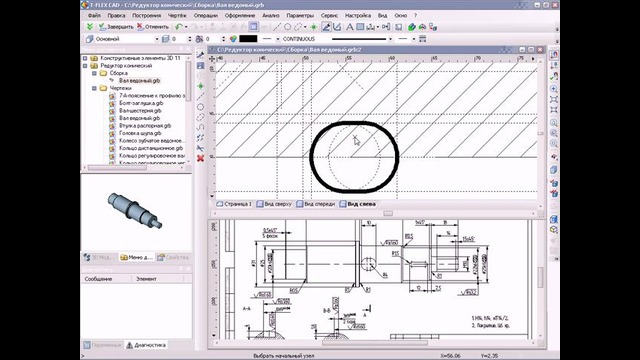
Task: Open the CONTINUOUS line type dropdown
Action: [x=390, y=39]
